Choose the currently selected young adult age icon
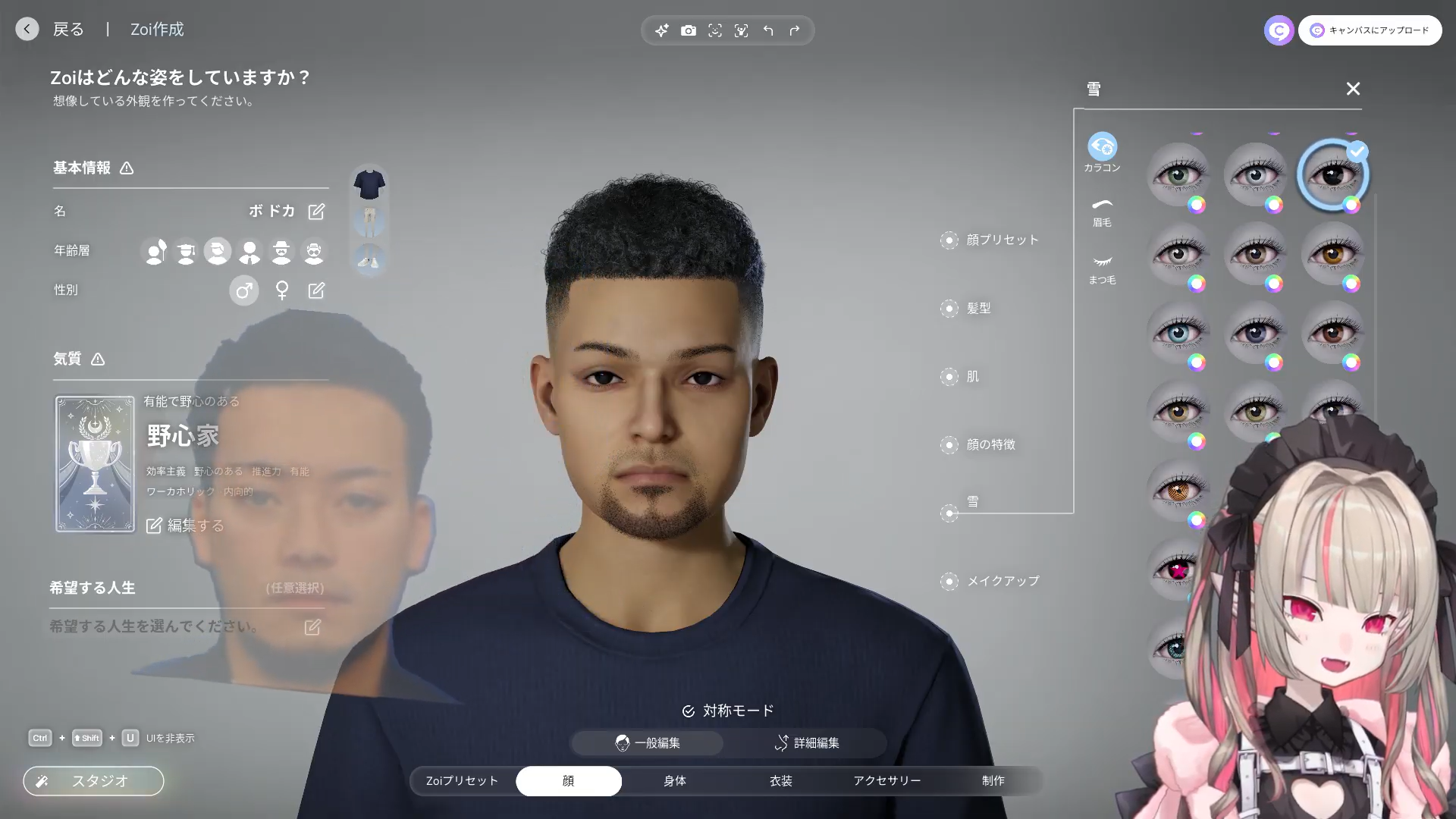Screen dimensions: 1456x819 (x=218, y=250)
